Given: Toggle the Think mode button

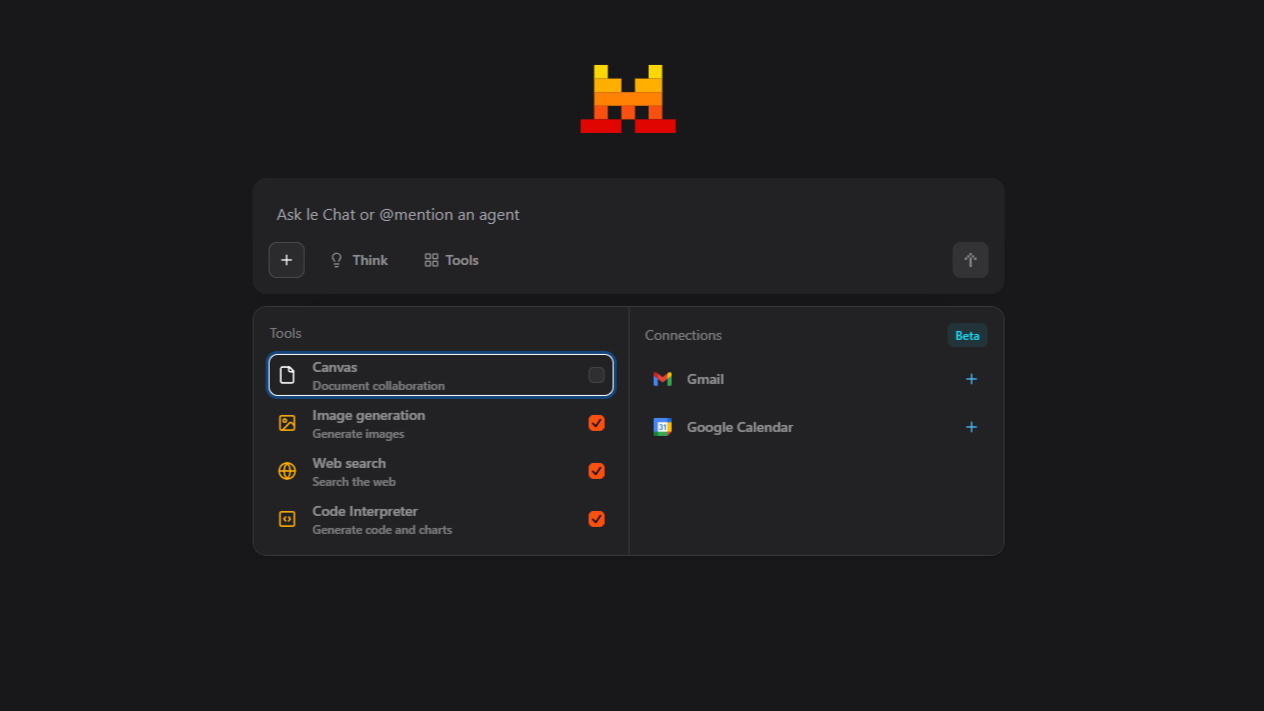Looking at the screenshot, I should pos(358,260).
